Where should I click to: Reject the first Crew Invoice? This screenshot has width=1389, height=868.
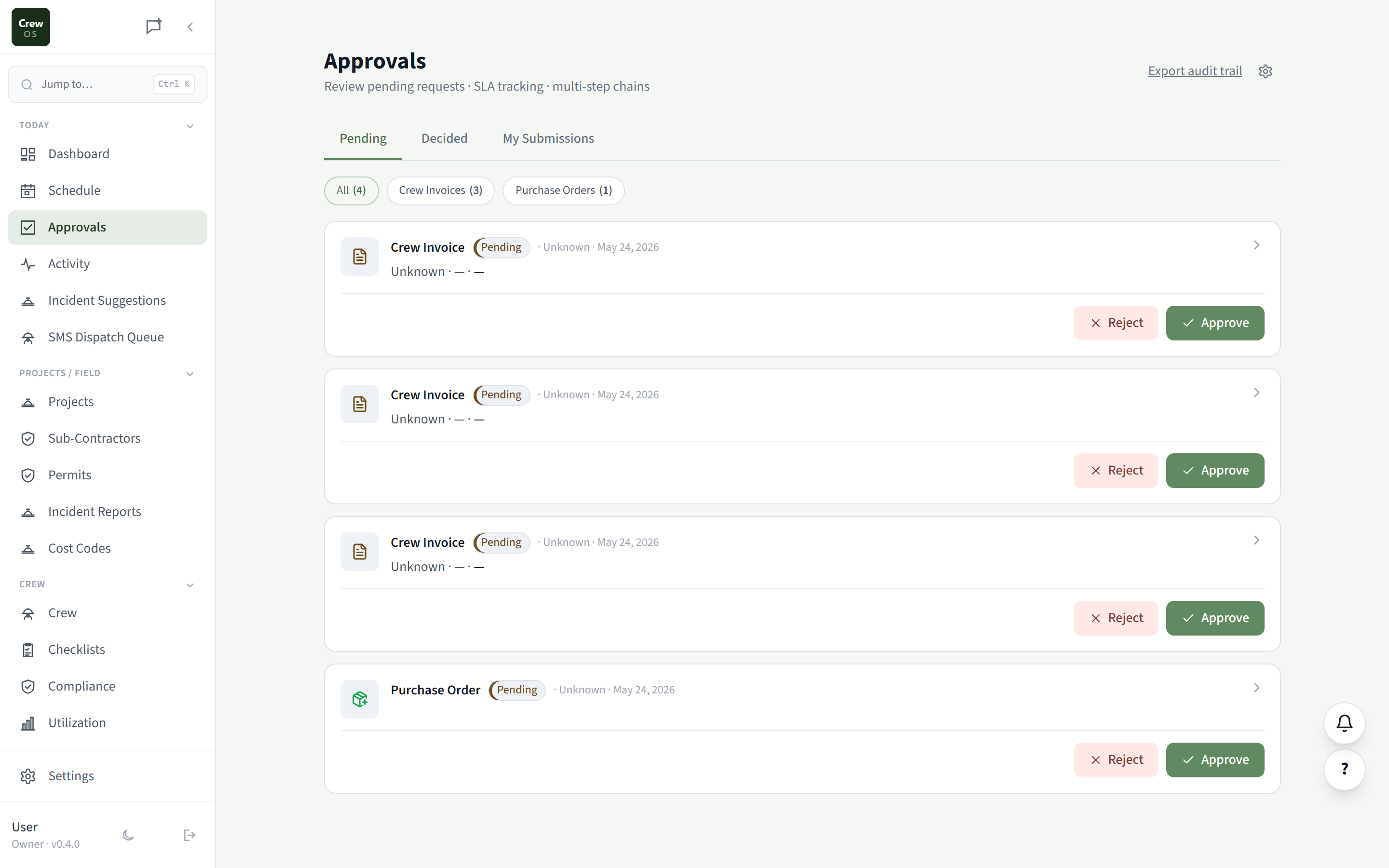tap(1115, 323)
